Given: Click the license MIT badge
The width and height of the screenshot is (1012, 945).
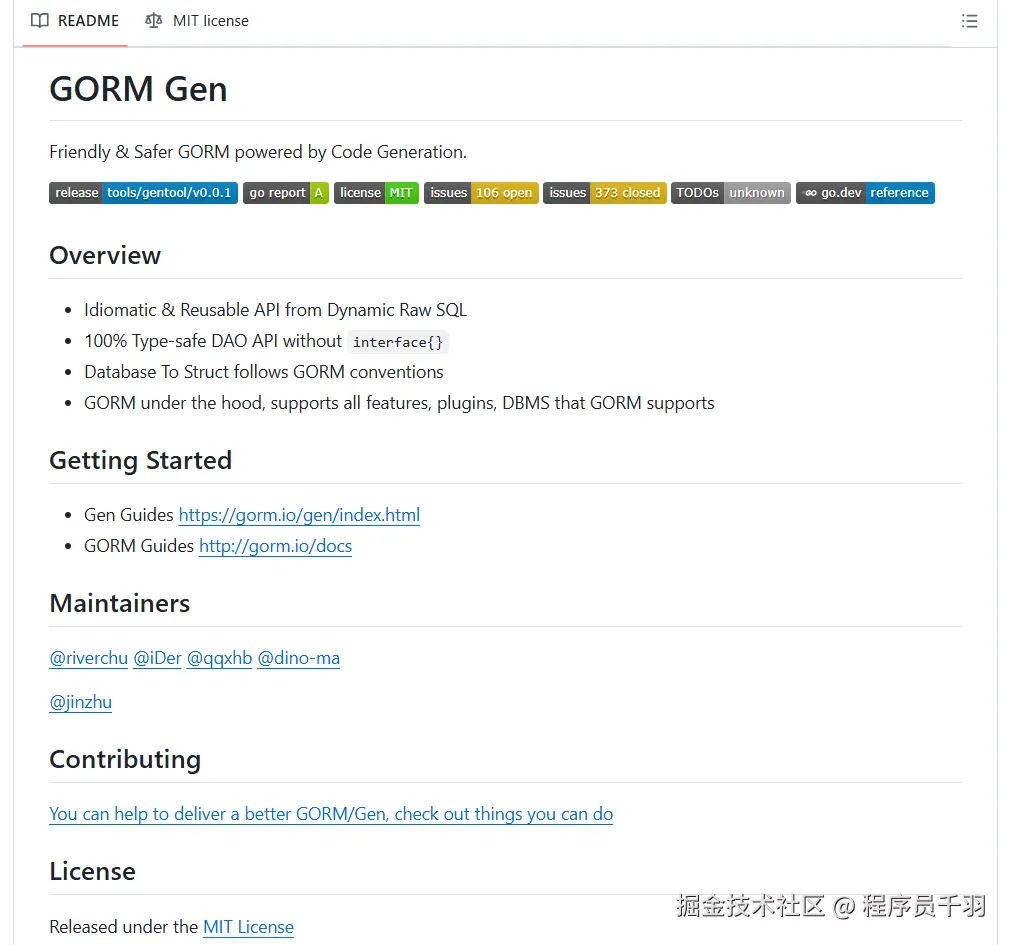Looking at the screenshot, I should point(376,193).
